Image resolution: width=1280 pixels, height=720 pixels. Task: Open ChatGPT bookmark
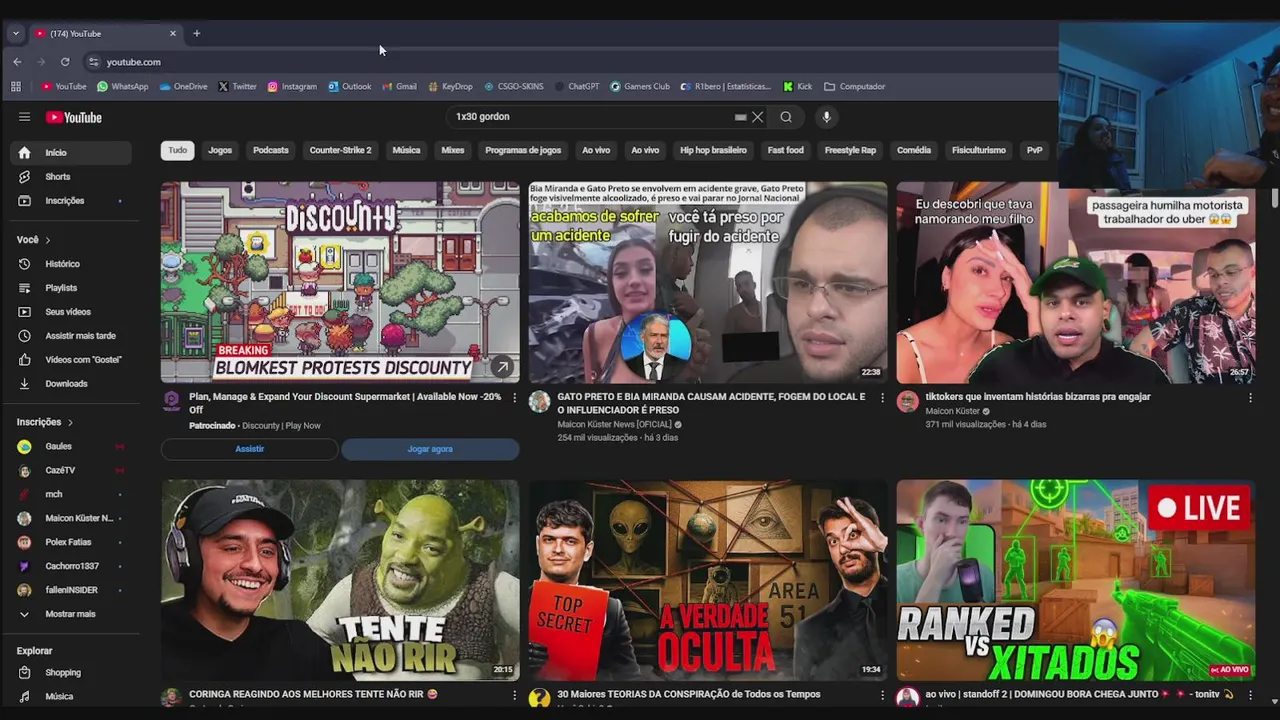577,87
